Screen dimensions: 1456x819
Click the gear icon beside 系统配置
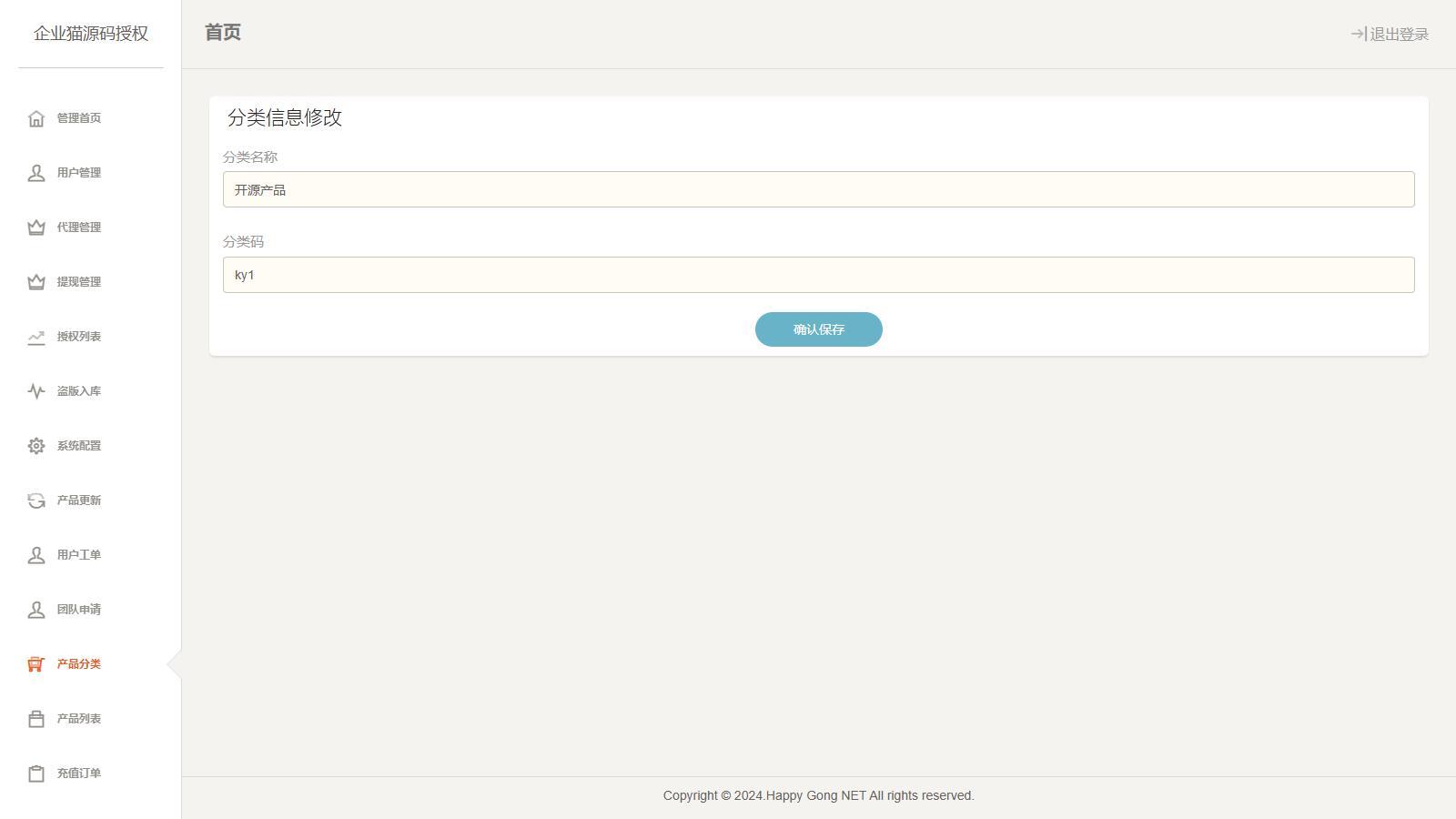tap(36, 446)
